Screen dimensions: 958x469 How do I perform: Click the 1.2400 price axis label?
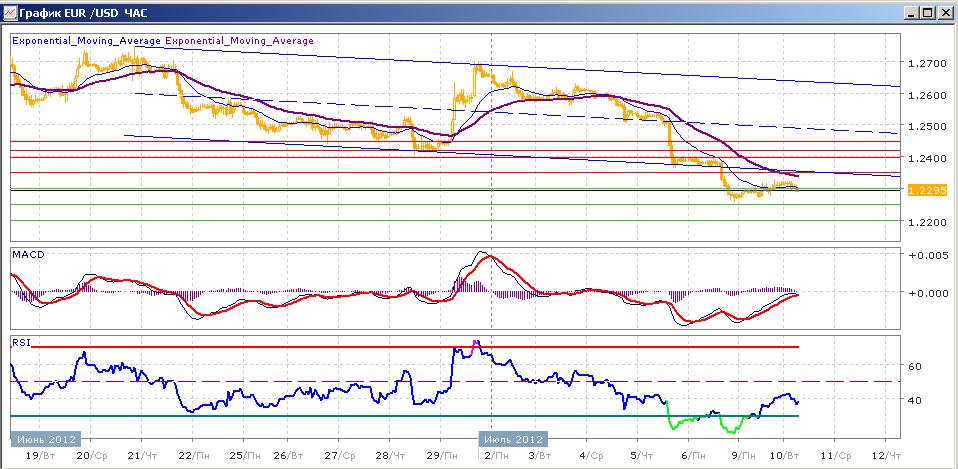click(x=926, y=158)
